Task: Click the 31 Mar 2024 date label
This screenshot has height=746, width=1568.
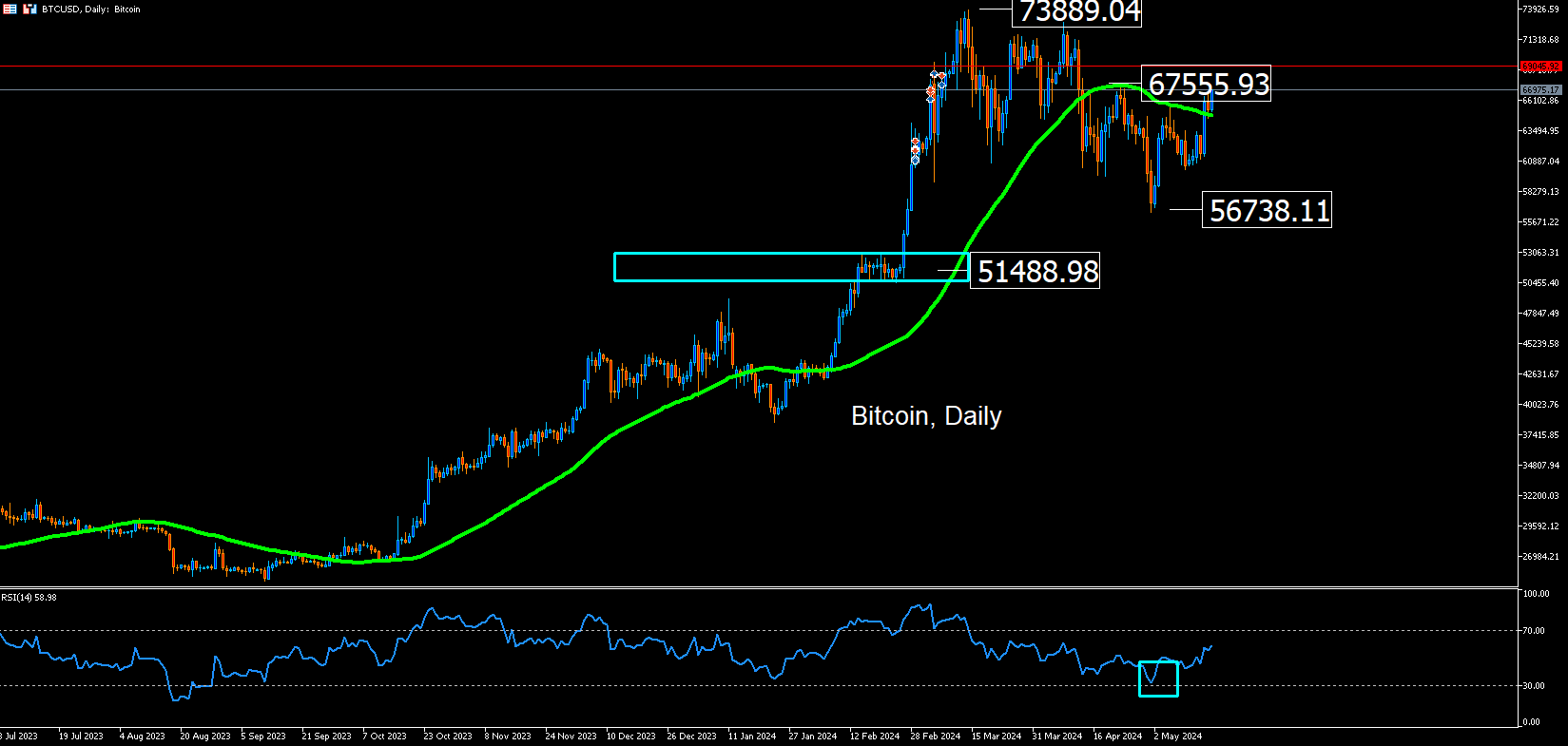Action: click(x=1057, y=736)
